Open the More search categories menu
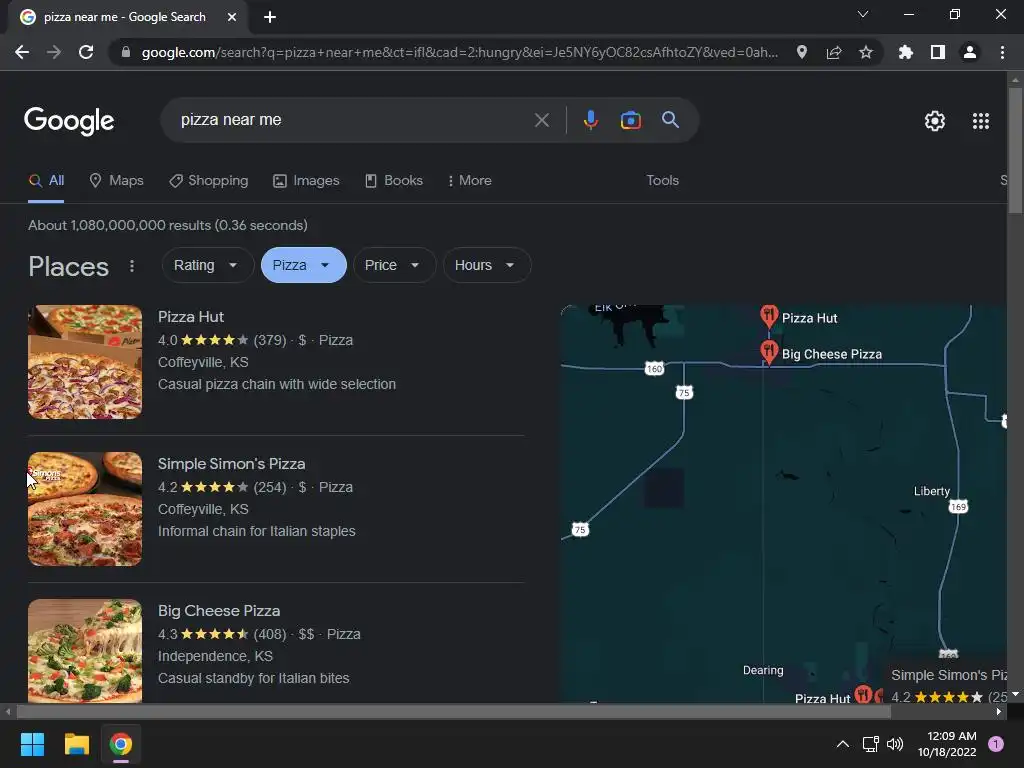This screenshot has height=768, width=1024. (470, 181)
